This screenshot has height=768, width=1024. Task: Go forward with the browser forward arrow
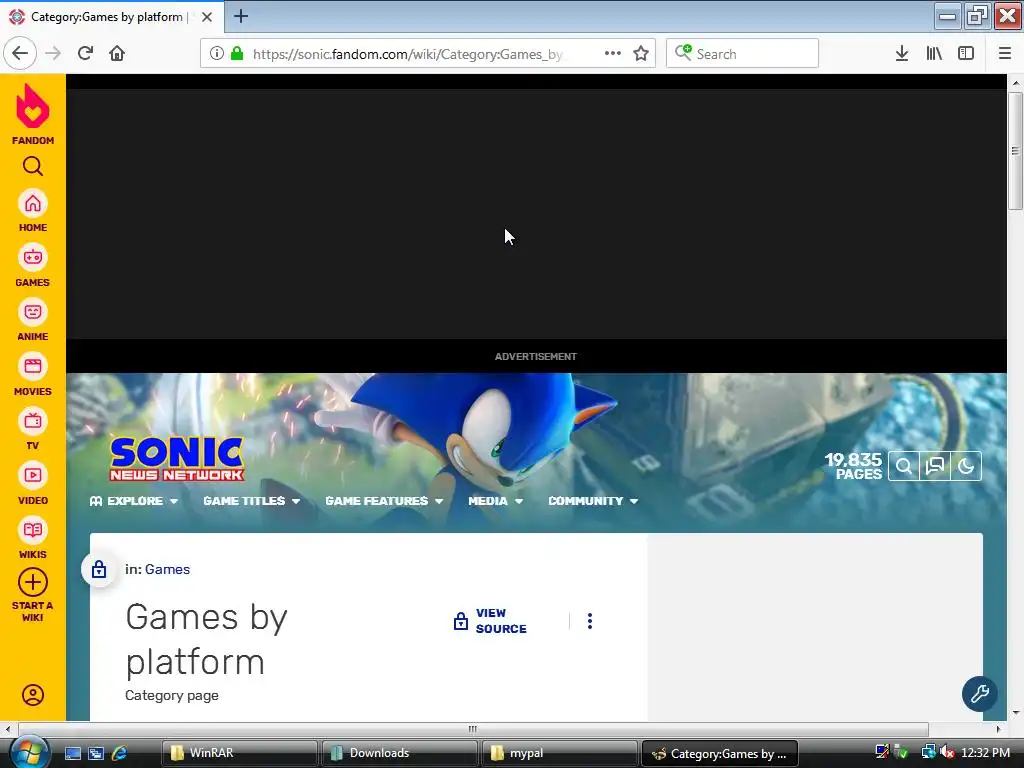point(53,53)
